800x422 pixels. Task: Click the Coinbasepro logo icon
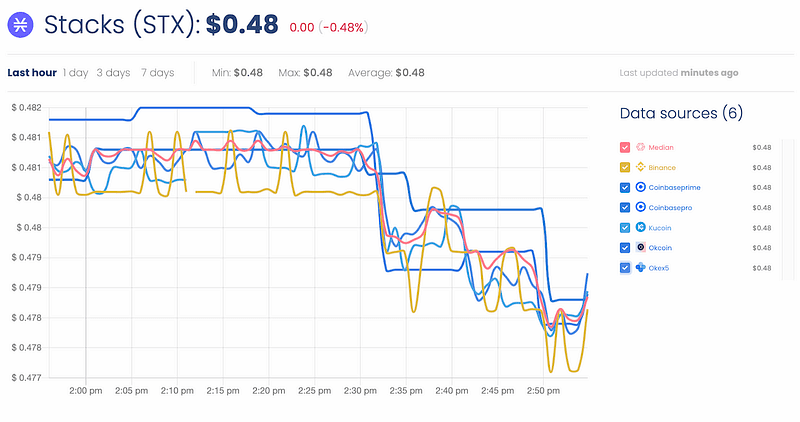pyautogui.click(x=641, y=207)
